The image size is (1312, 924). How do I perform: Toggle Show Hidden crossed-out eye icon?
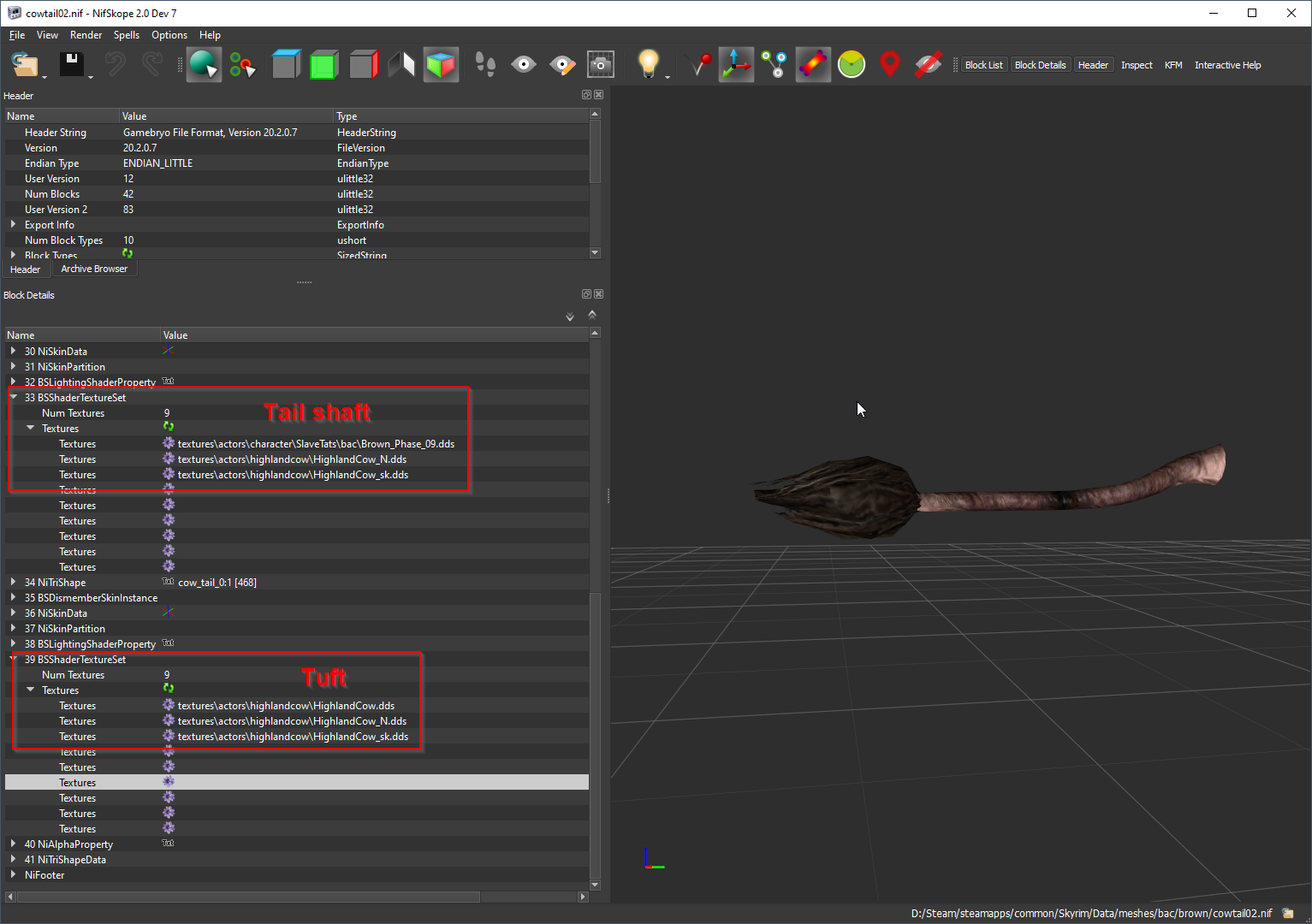pyautogui.click(x=929, y=65)
